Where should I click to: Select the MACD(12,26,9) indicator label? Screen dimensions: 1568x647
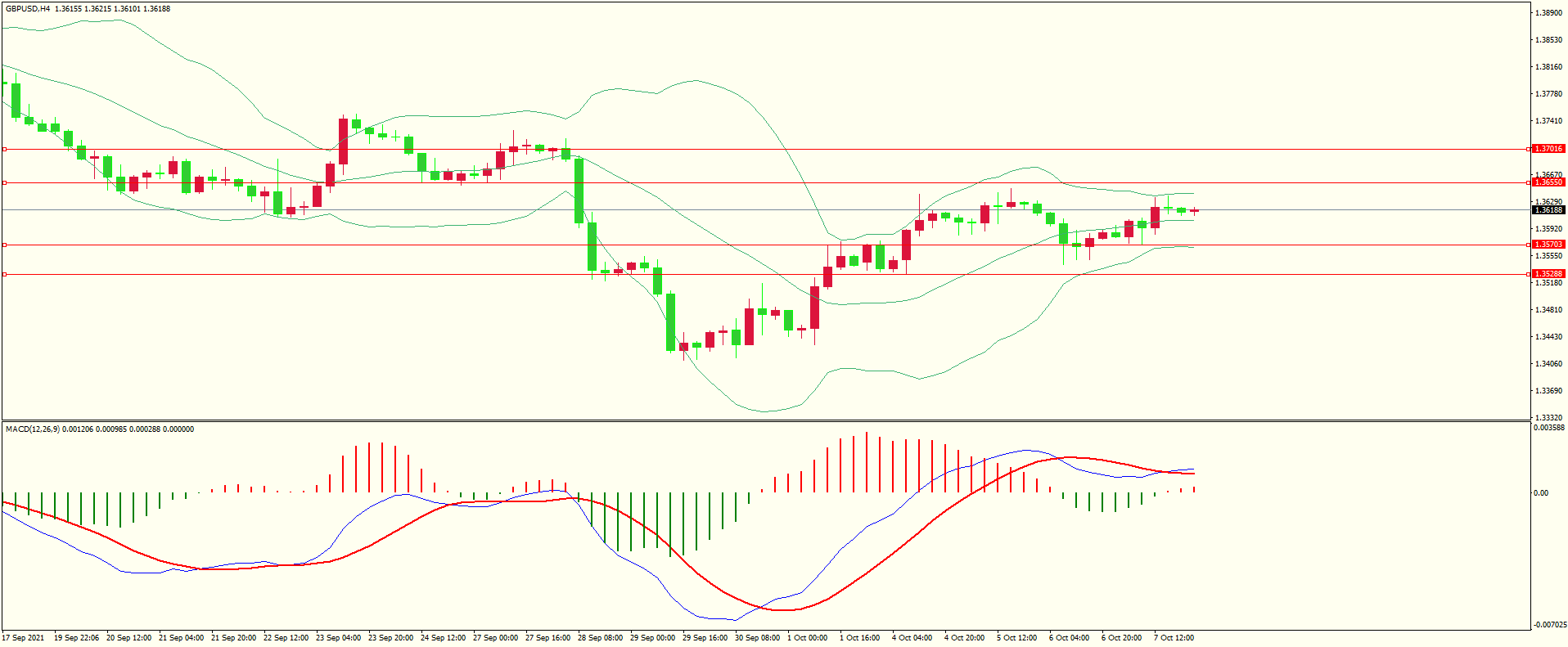33,429
